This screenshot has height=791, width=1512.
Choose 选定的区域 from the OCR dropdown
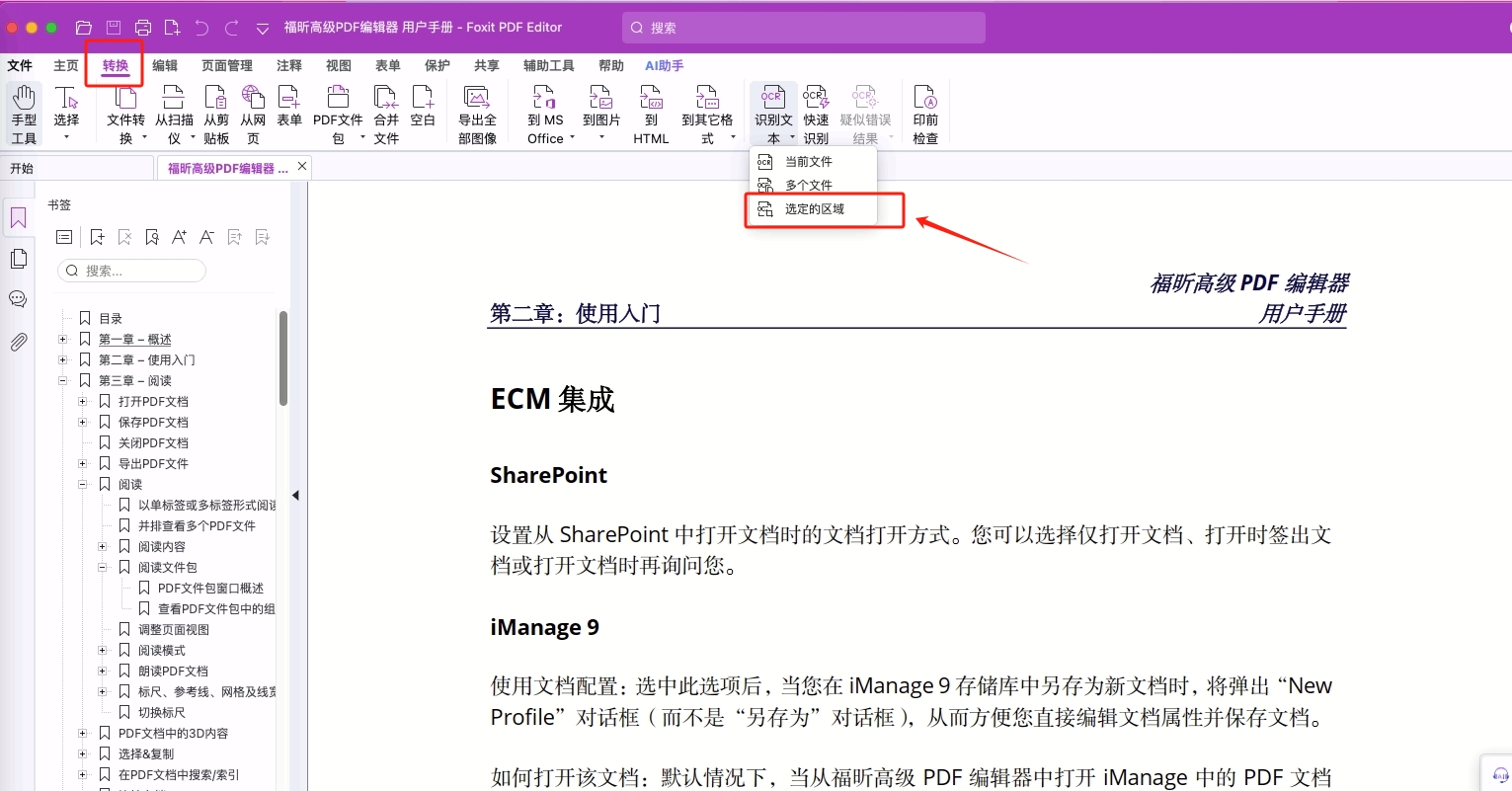pyautogui.click(x=814, y=209)
